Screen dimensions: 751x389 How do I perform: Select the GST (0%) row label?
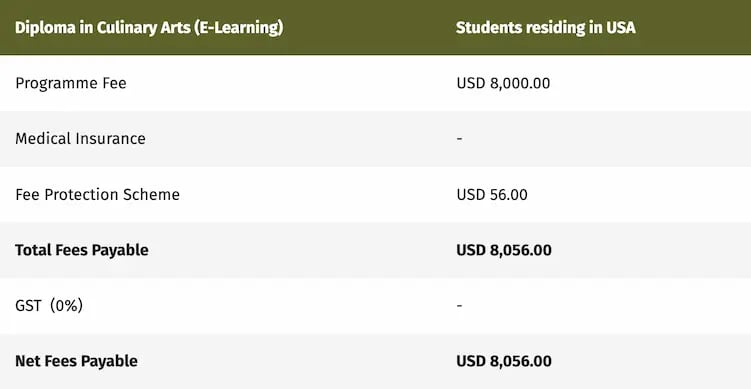click(49, 306)
